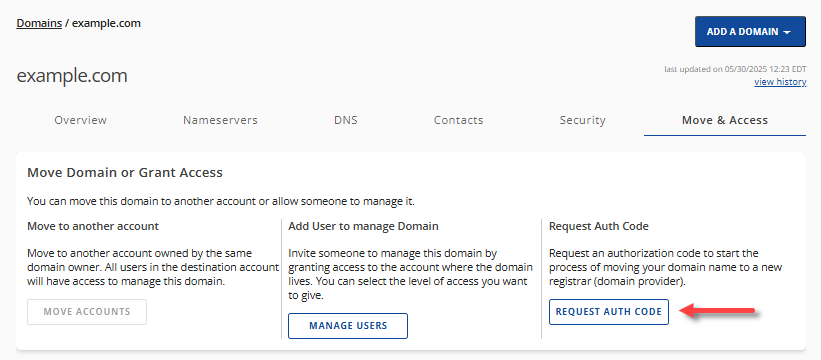
Task: Open the view history link
Action: point(780,82)
